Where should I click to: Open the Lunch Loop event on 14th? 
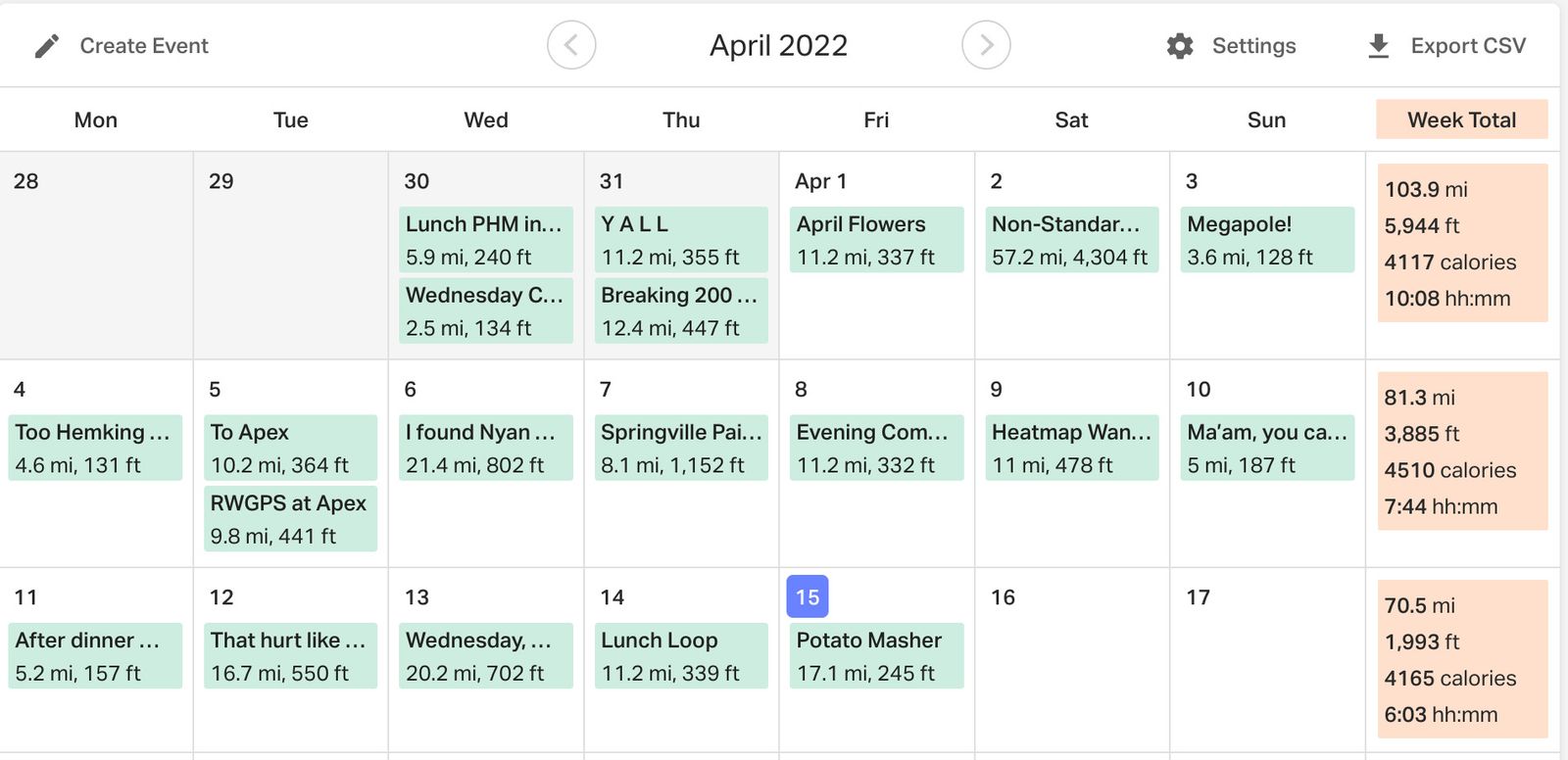pyautogui.click(x=681, y=655)
